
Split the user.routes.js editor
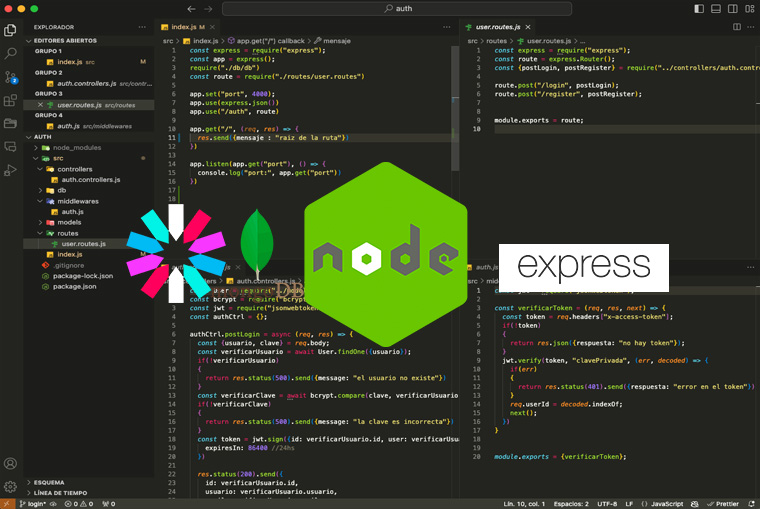(x=737, y=27)
